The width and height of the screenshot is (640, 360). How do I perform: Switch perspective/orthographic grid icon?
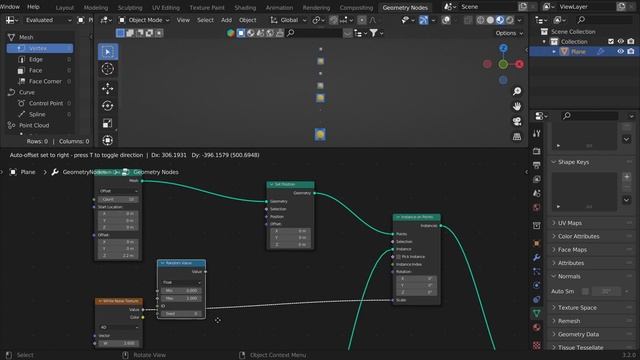point(517,136)
